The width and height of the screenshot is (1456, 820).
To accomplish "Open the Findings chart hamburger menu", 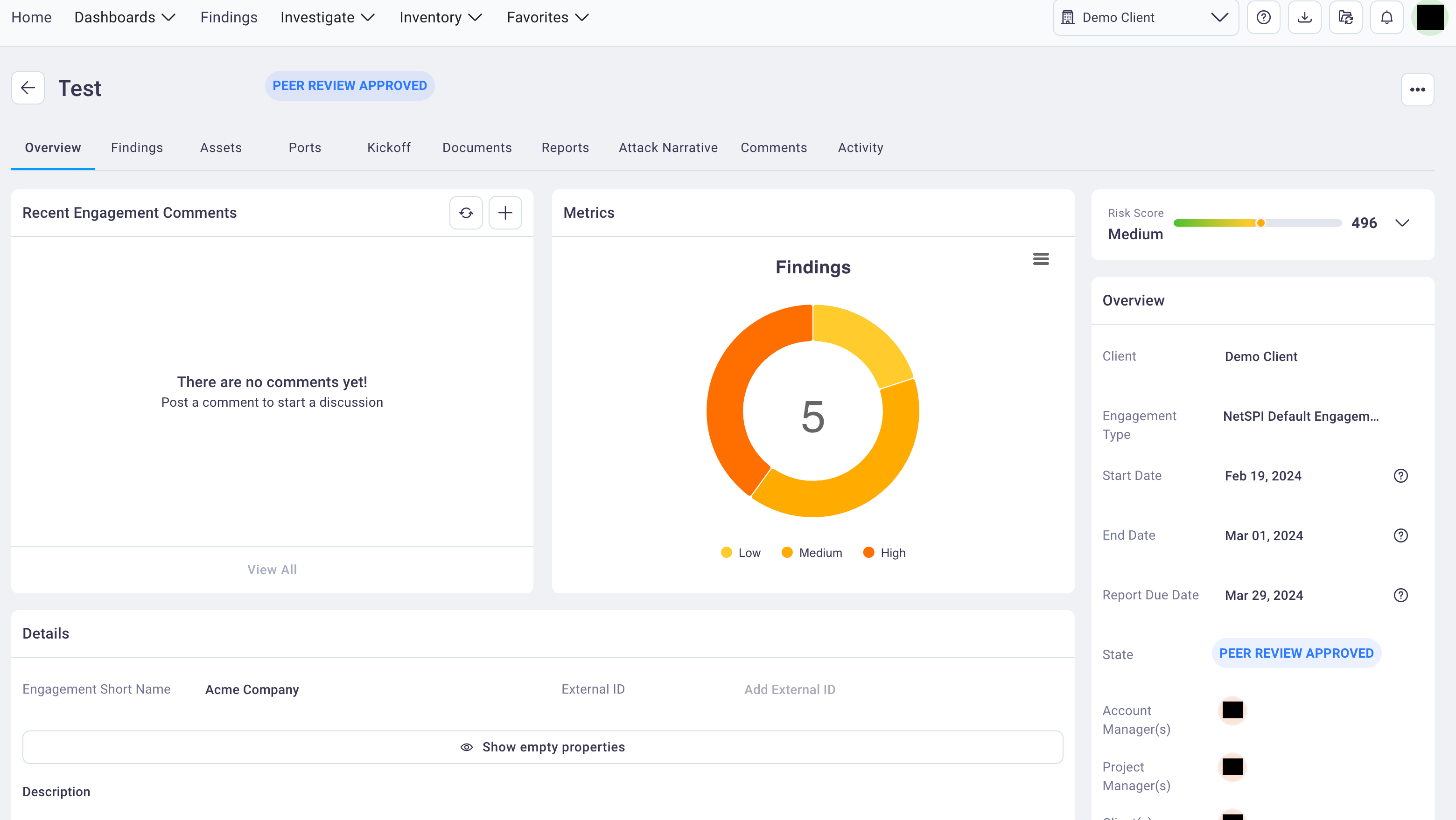I will click(1041, 259).
